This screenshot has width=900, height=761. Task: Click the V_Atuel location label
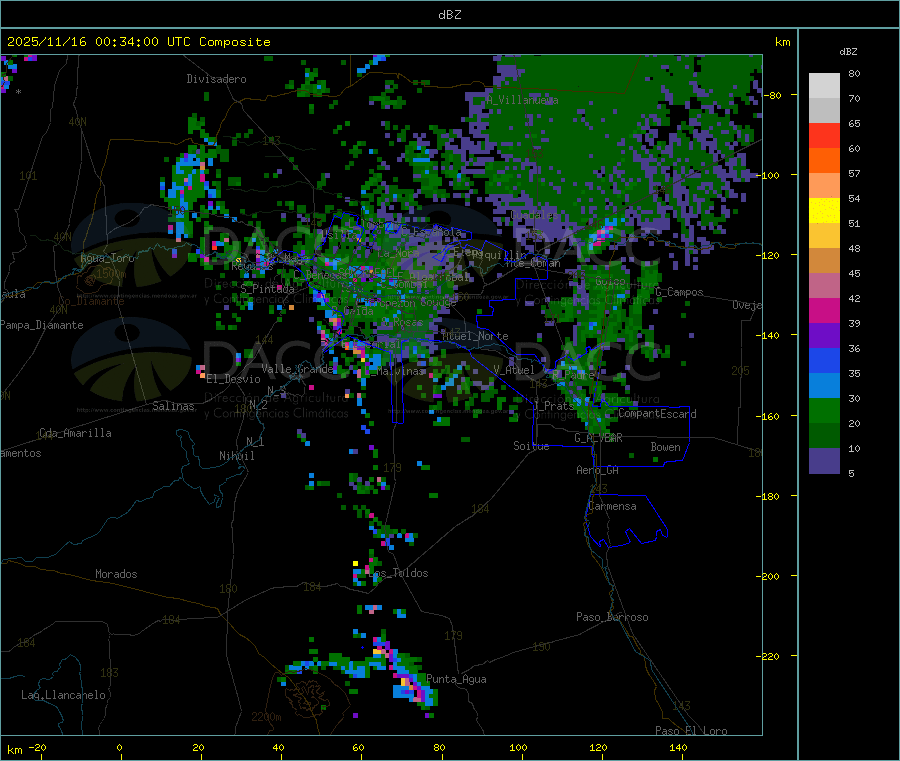click(514, 370)
